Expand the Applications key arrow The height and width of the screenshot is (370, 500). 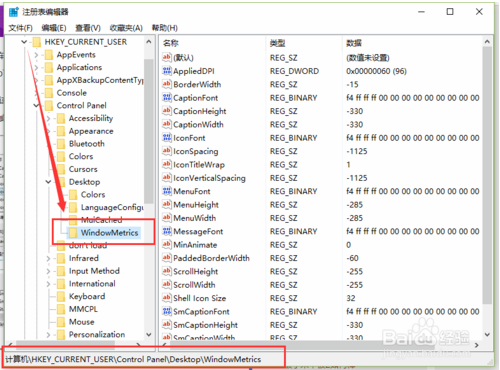pyautogui.click(x=36, y=68)
